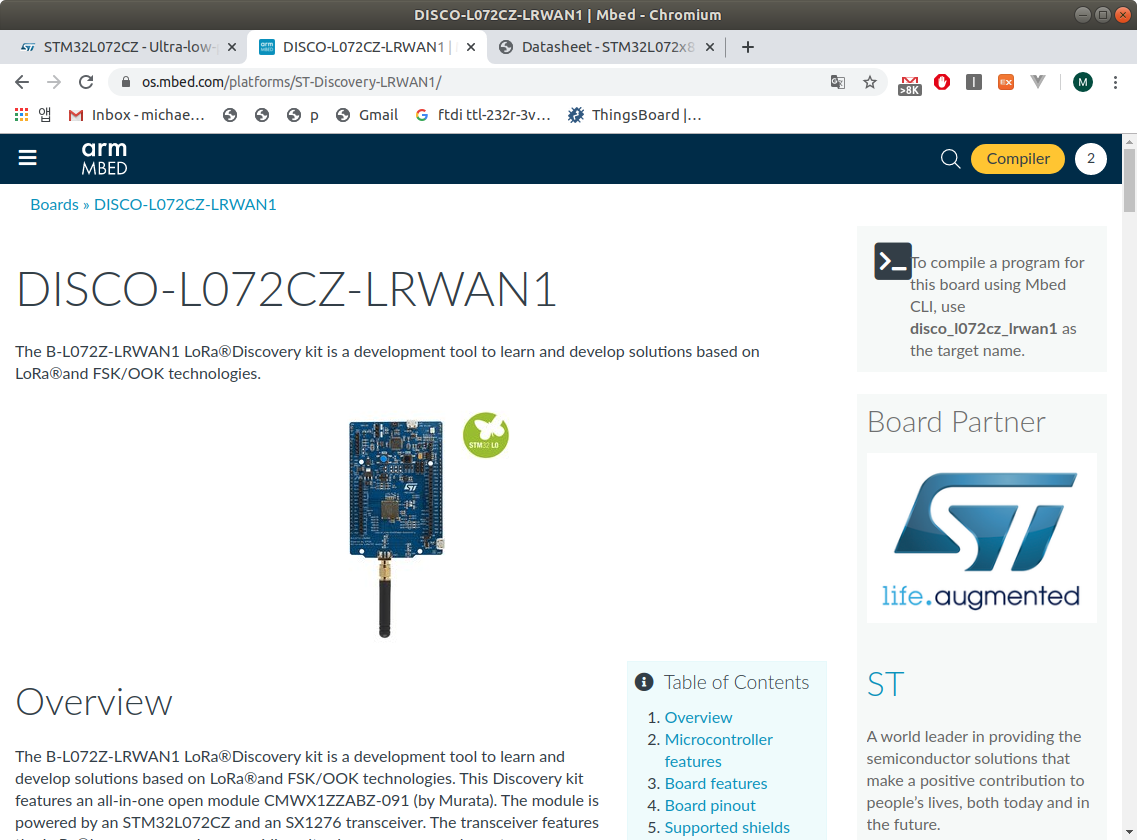Click the page vertical scrollbar thumb

[x=1129, y=180]
